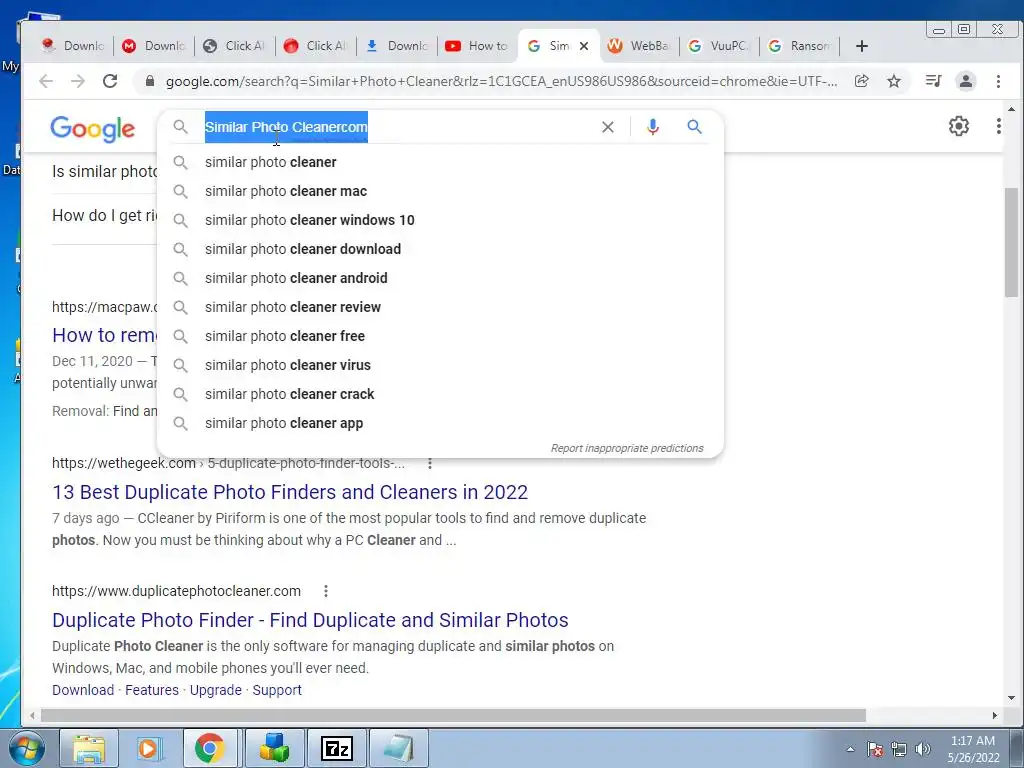Share this page from address bar
This screenshot has width=1024, height=768.
tap(861, 81)
